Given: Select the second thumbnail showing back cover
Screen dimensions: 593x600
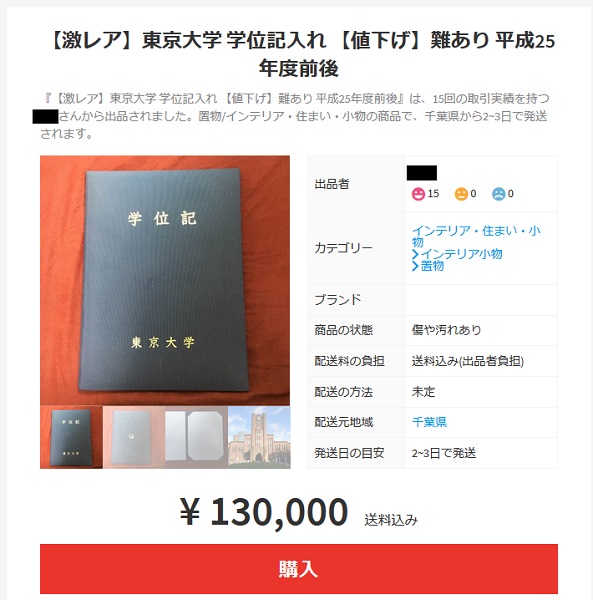Looking at the screenshot, I should 134,437.
